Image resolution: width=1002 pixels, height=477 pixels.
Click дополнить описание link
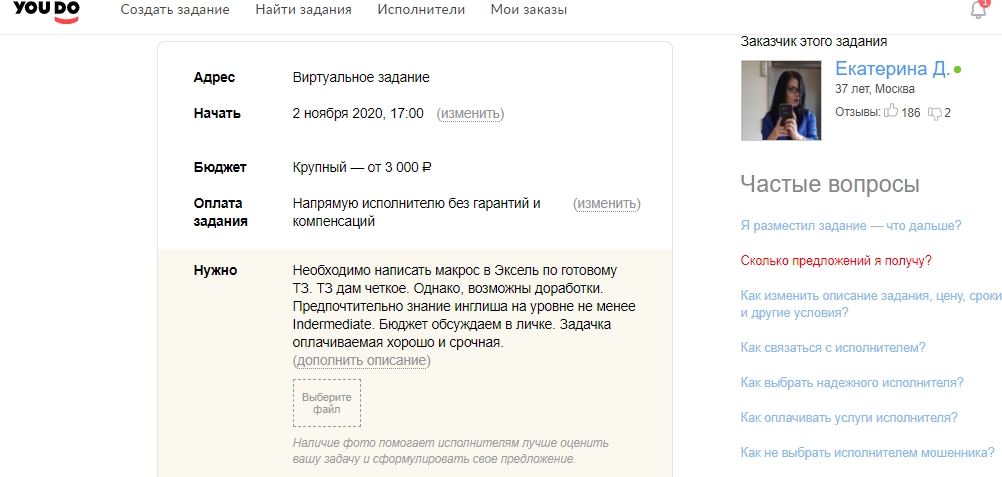pyautogui.click(x=362, y=361)
